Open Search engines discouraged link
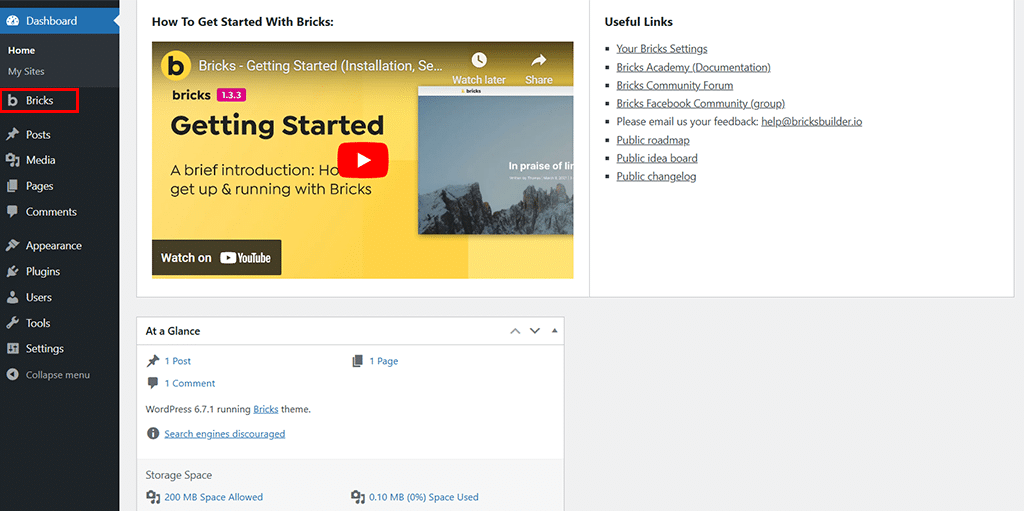 coord(225,434)
